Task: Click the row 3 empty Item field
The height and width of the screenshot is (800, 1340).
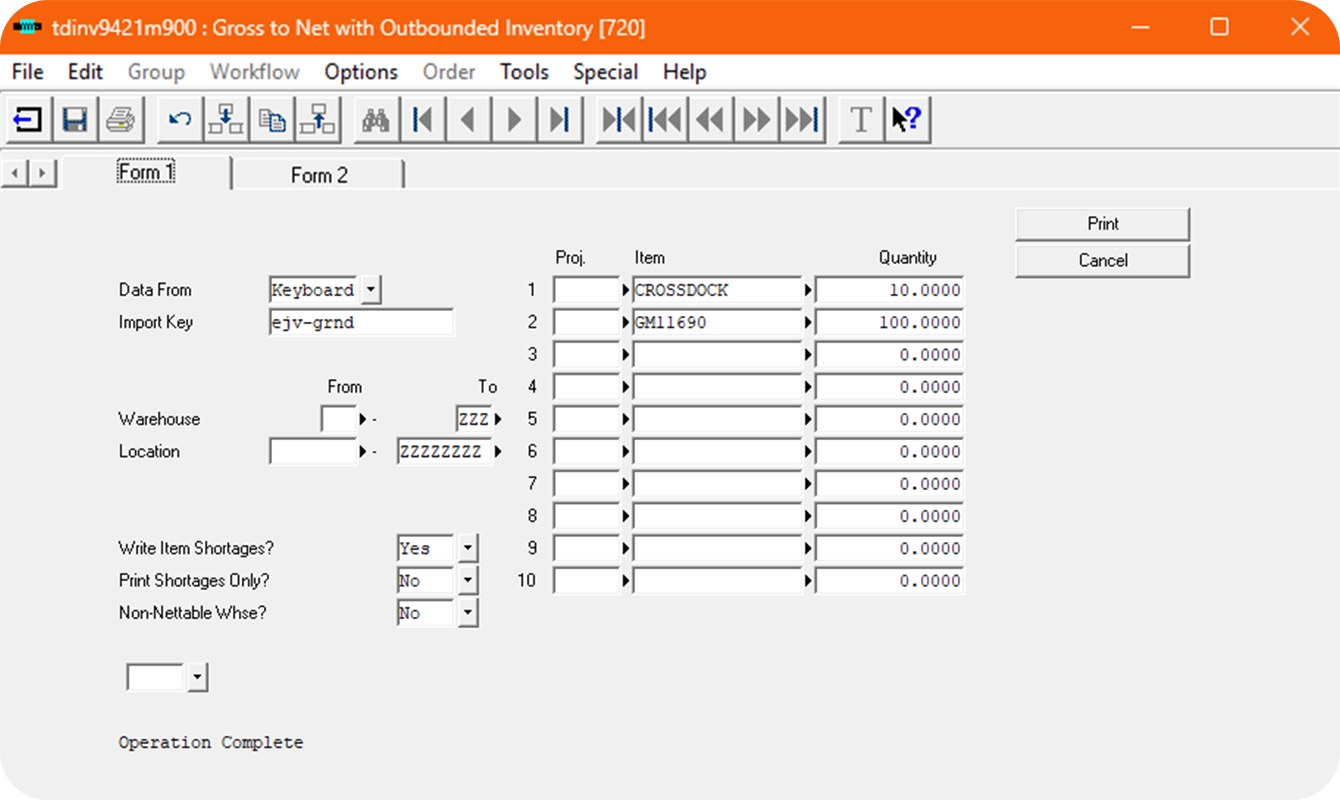Action: (717, 354)
